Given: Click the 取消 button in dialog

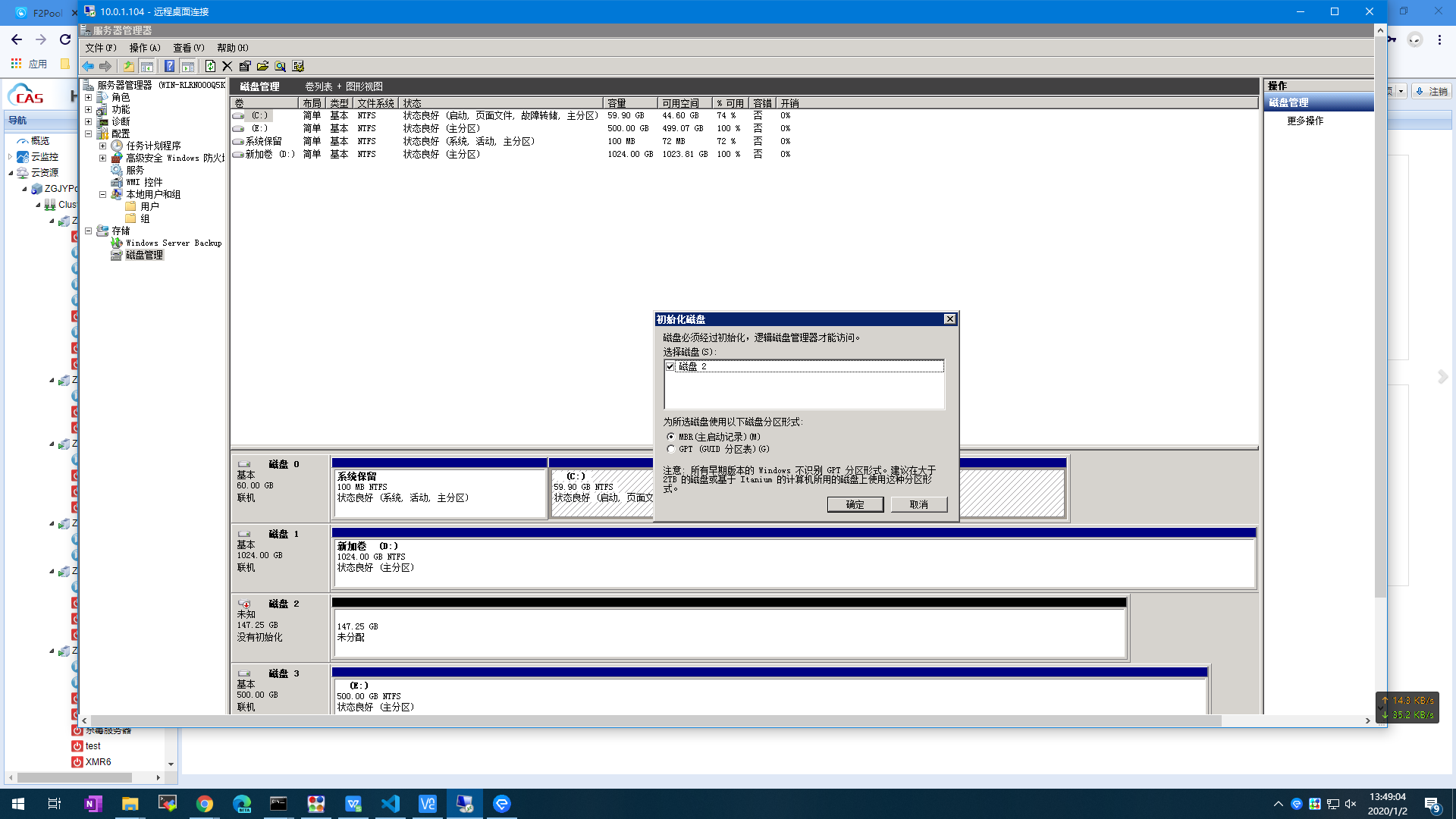Looking at the screenshot, I should tap(918, 505).
